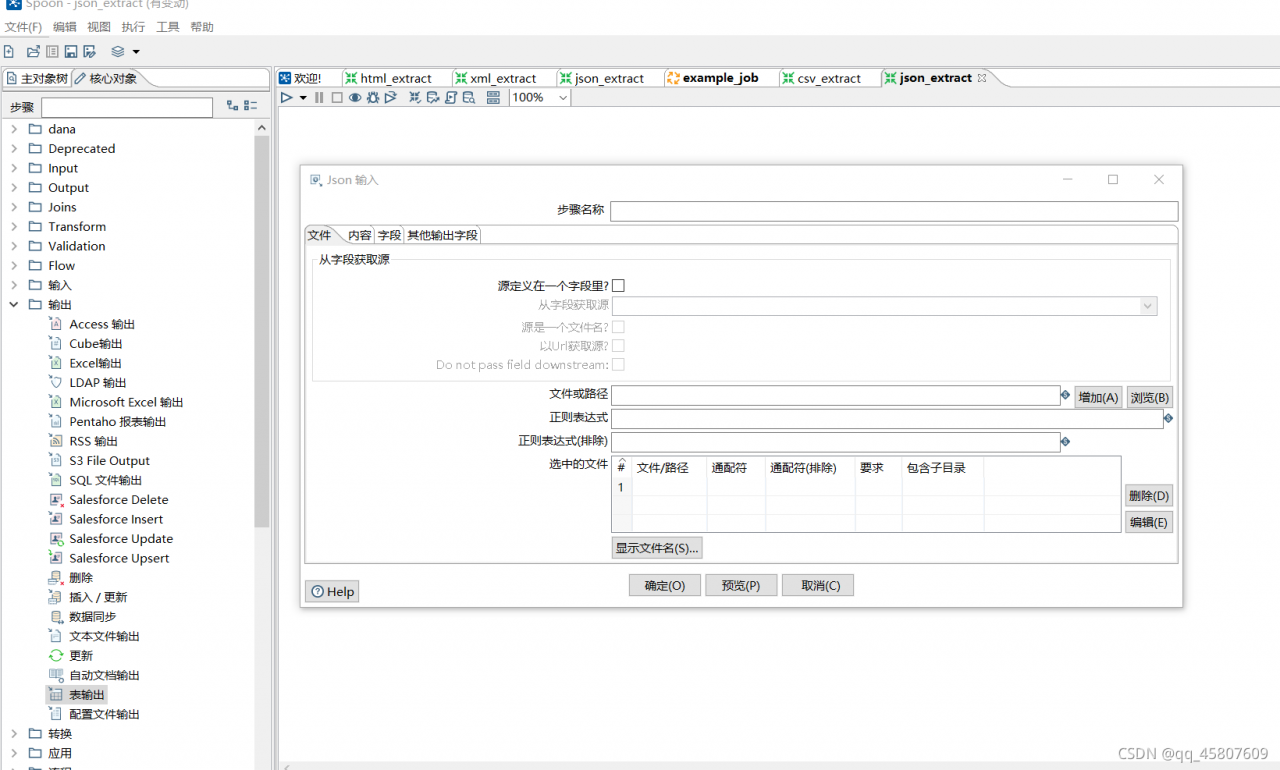
Task: Click the variable icon beside 正则表达式 field
Action: click(1169, 418)
